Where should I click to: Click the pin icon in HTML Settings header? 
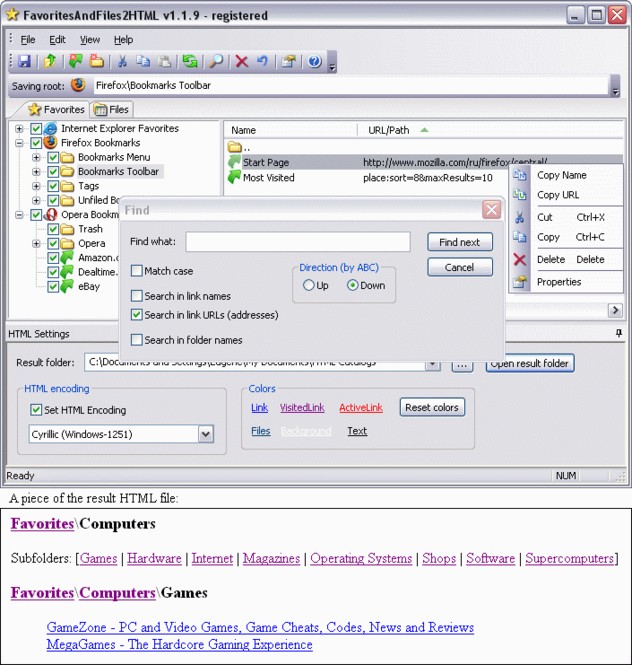click(619, 333)
